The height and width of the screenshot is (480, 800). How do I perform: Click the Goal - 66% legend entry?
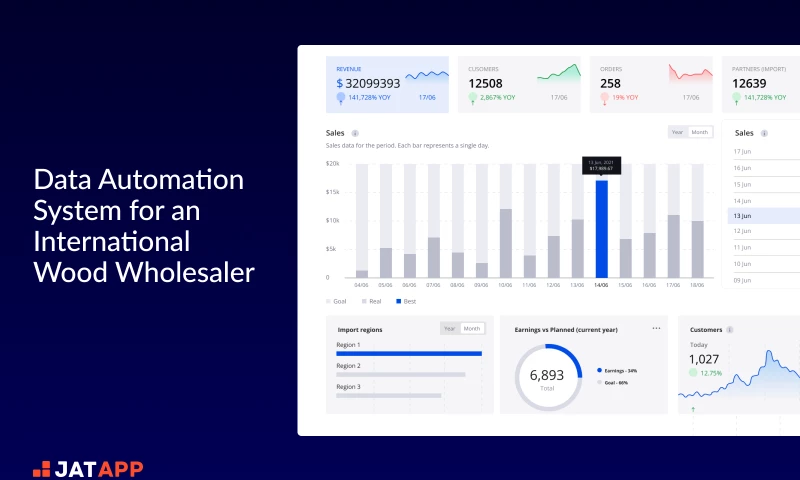click(x=612, y=383)
